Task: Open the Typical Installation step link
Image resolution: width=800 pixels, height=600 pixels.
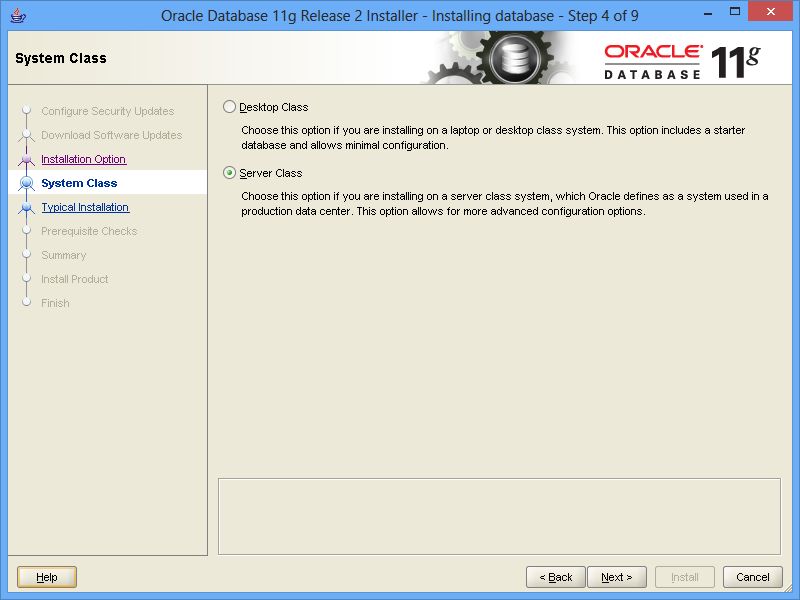Action: coord(85,207)
